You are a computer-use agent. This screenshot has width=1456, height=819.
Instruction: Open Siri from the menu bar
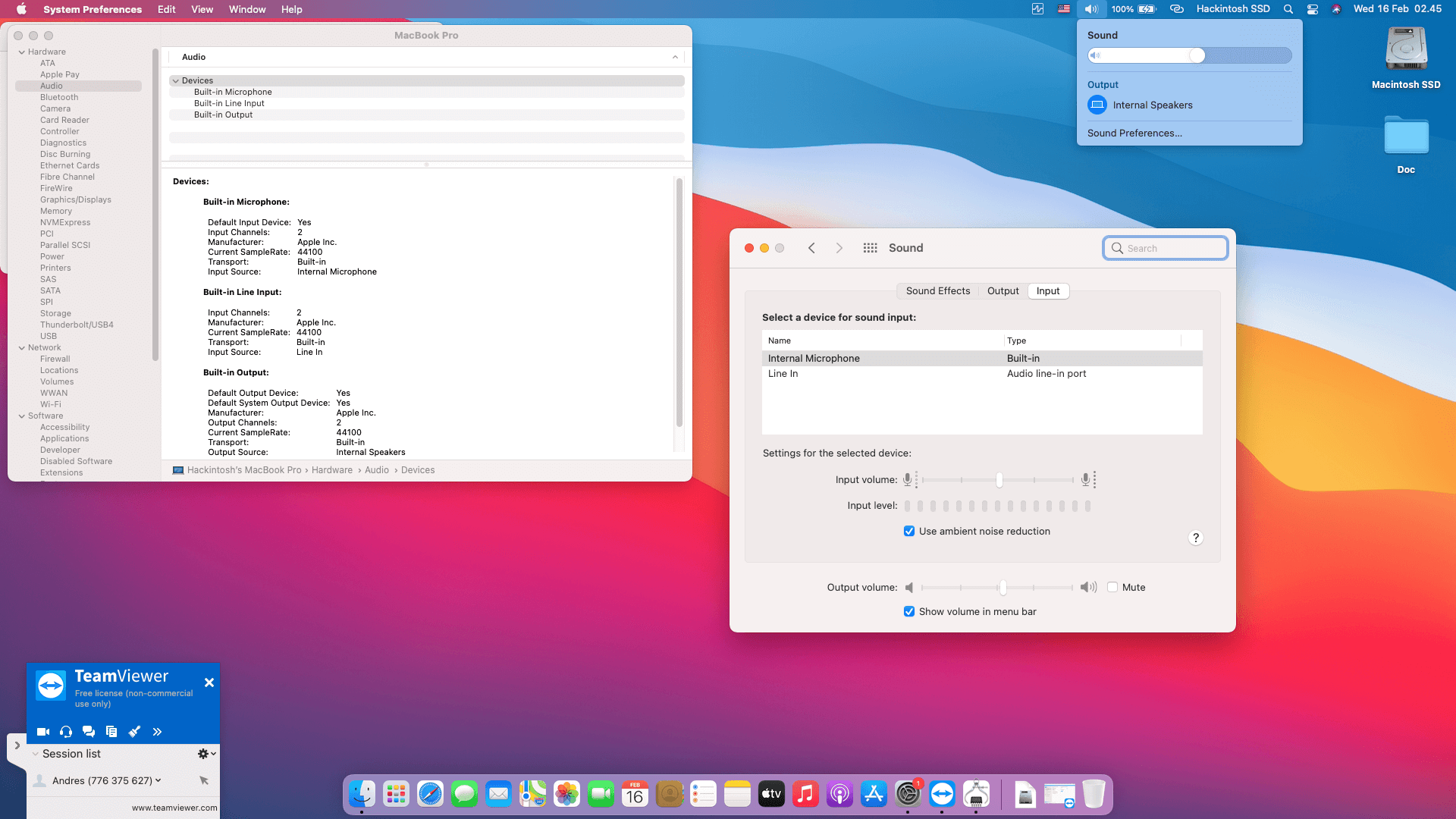point(1337,9)
